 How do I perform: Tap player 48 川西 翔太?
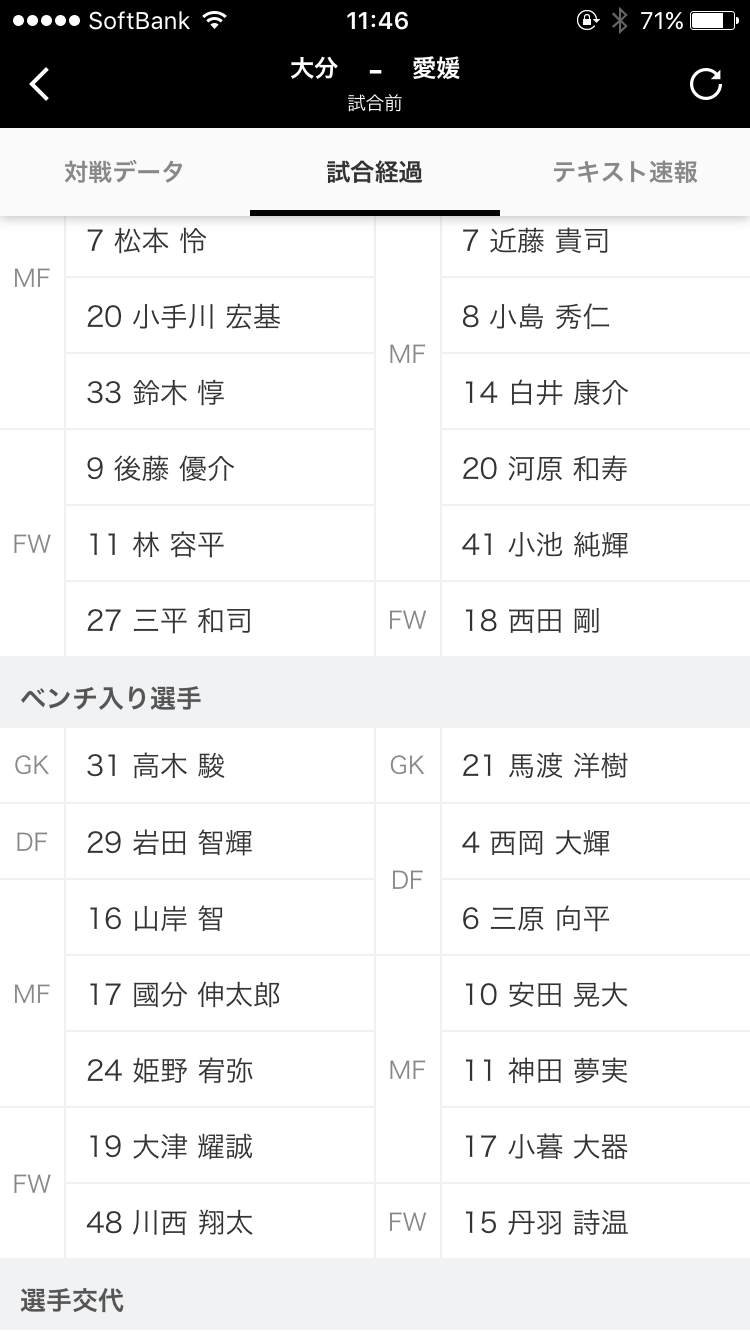(170, 1222)
